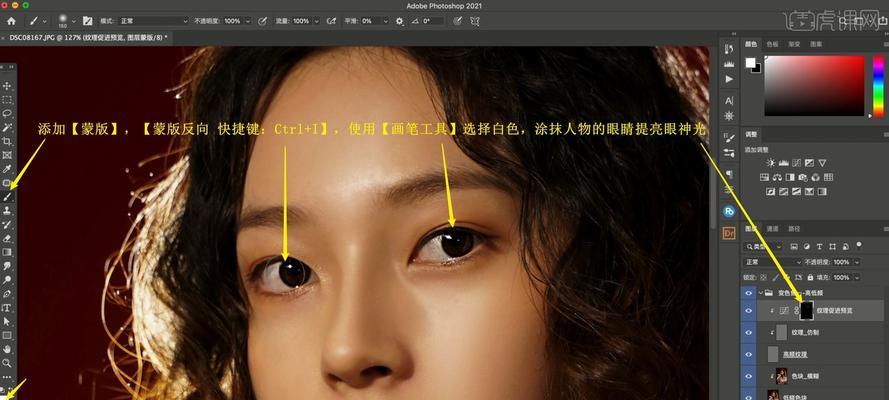Select the Path Selection tool
The height and width of the screenshot is (400, 889).
[x=7, y=321]
